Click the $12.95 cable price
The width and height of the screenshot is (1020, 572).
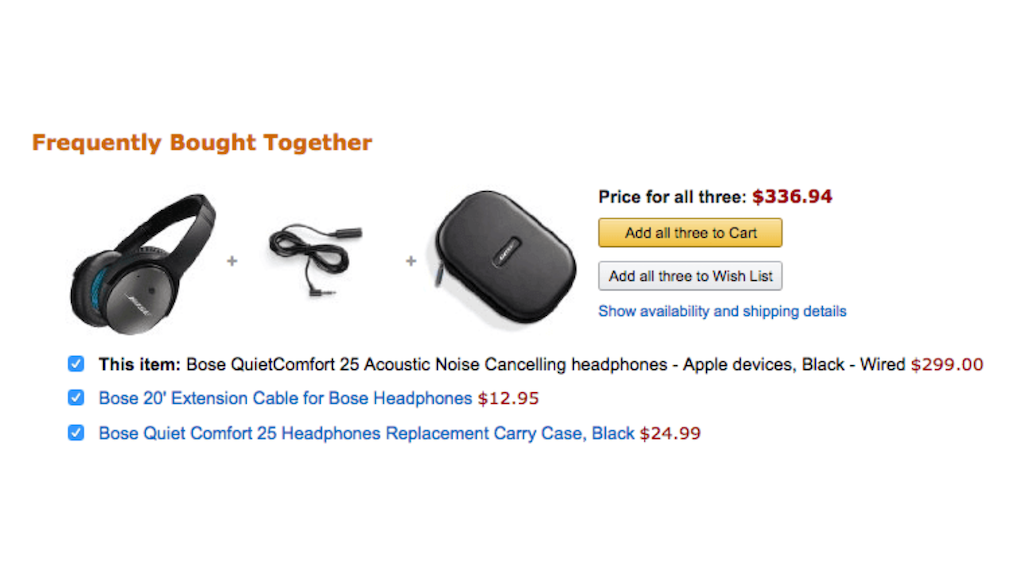[x=508, y=399]
